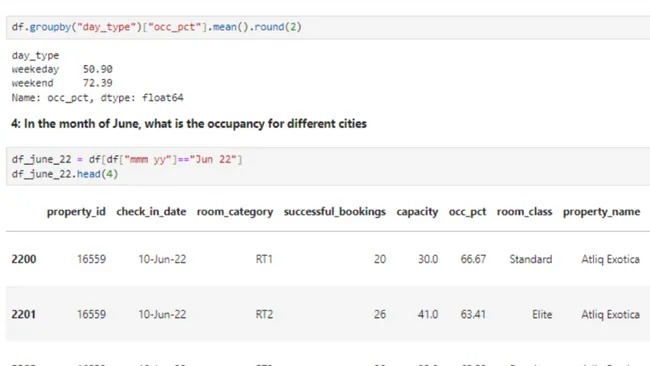Click the capacity column header
The width and height of the screenshot is (650, 366).
[417, 212]
